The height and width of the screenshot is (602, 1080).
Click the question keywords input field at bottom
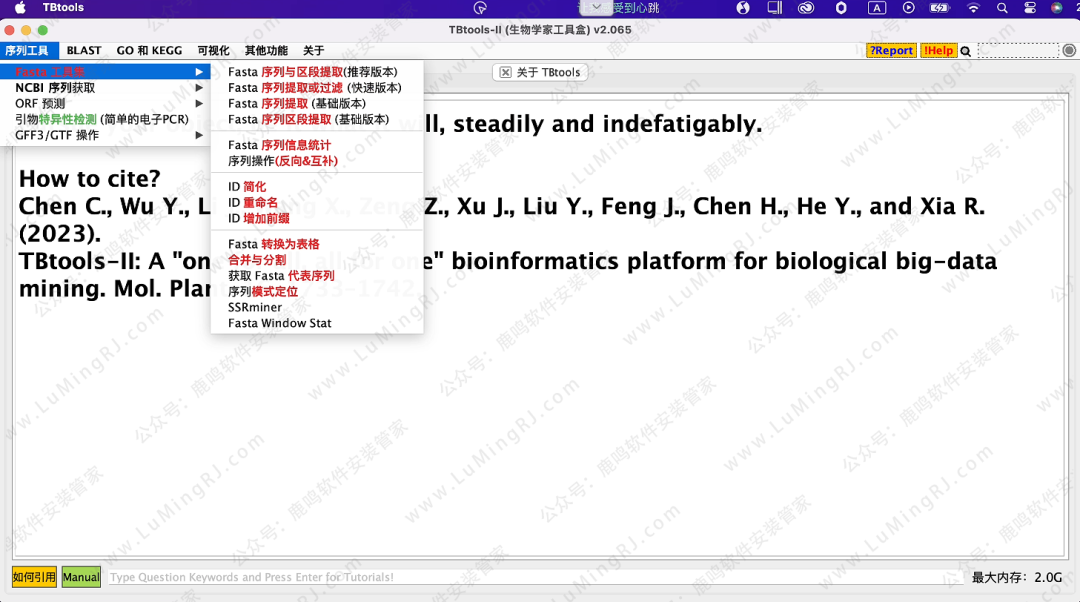click(x=400, y=576)
